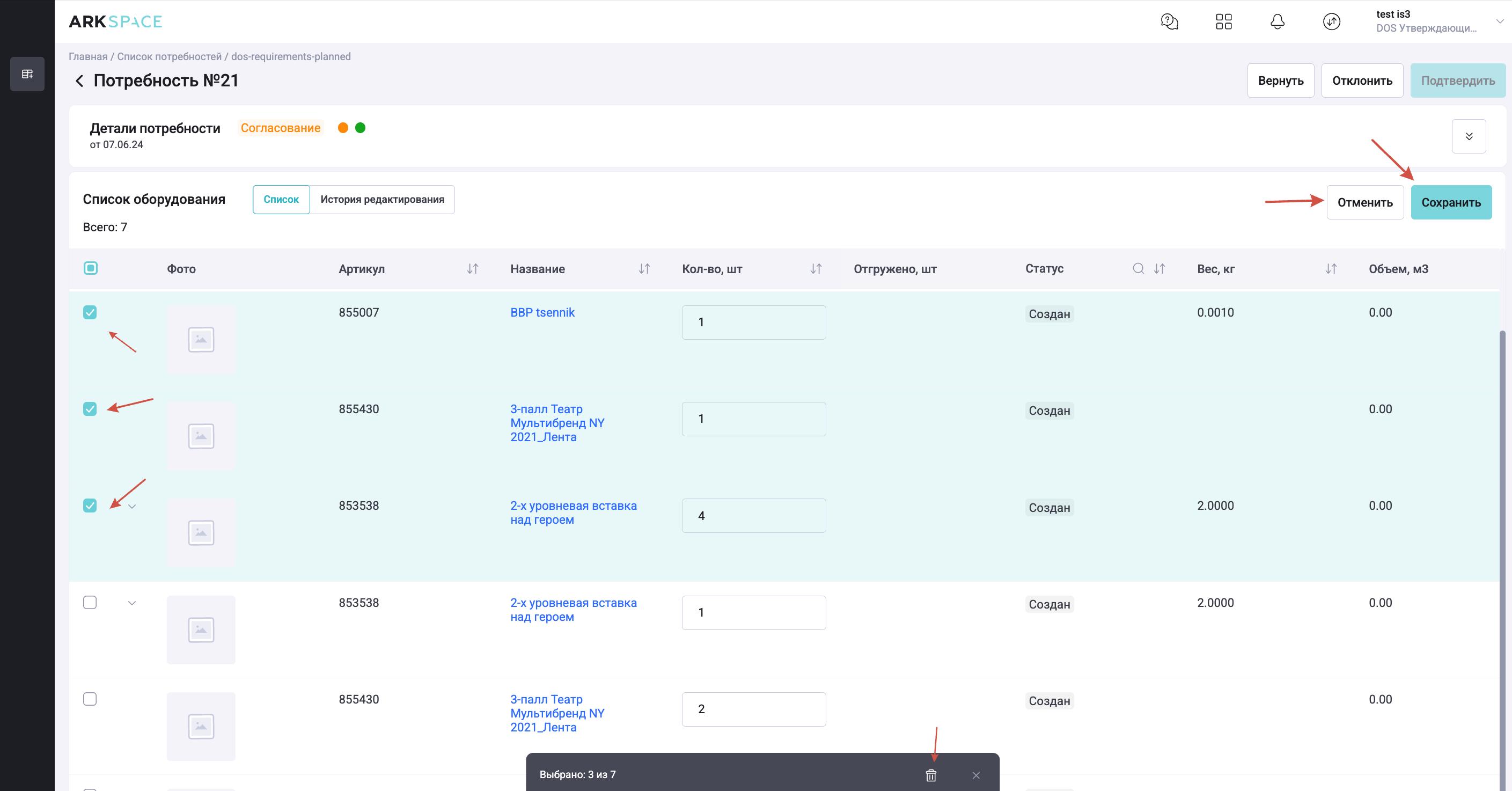Go back using arrow beside Потребность №21
This screenshot has width=1512, height=791.
(x=79, y=80)
